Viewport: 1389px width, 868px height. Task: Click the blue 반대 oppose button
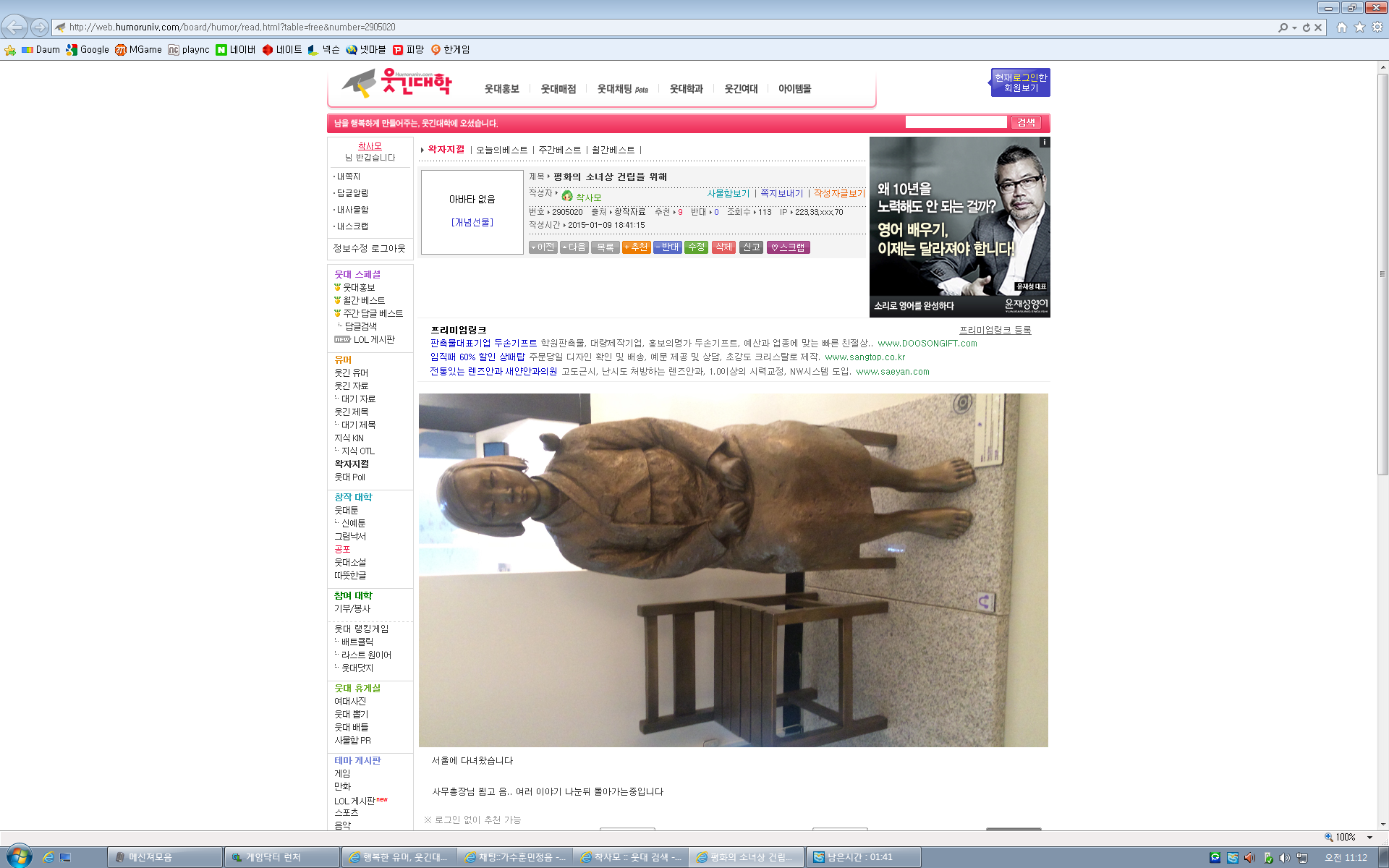point(667,247)
